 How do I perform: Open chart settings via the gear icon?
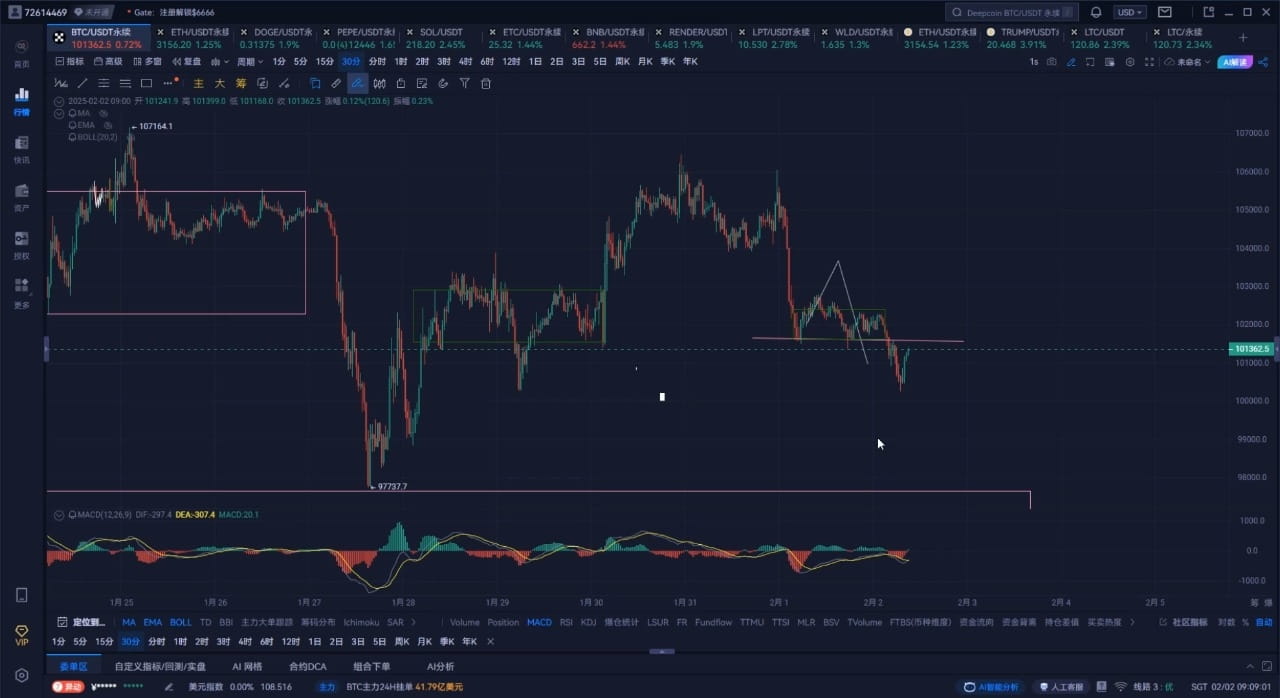coord(1130,61)
